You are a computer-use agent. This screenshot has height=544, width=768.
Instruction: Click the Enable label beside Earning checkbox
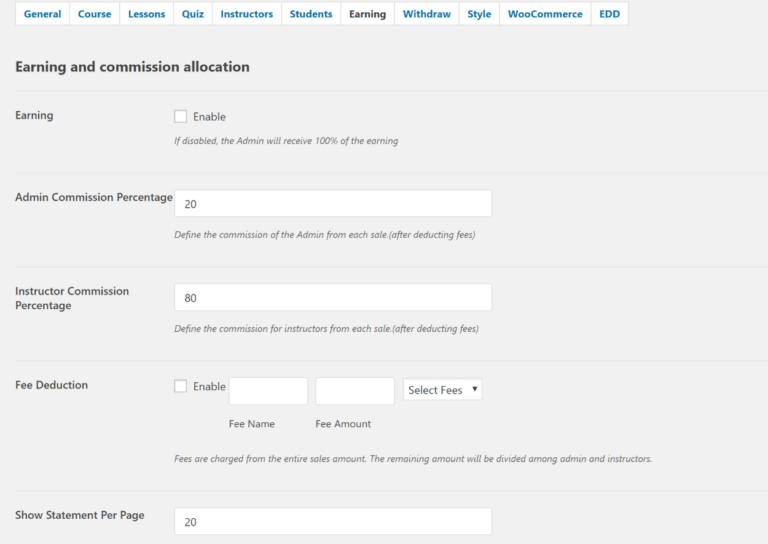point(209,117)
